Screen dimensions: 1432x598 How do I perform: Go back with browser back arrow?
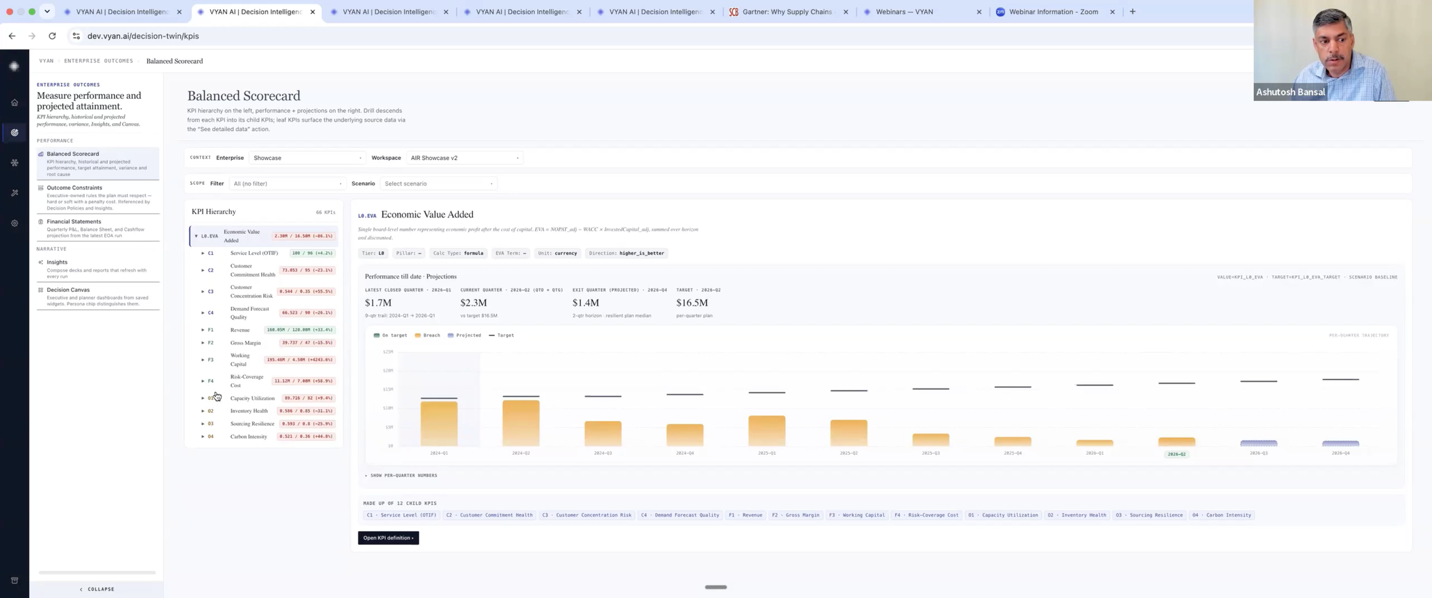12,36
